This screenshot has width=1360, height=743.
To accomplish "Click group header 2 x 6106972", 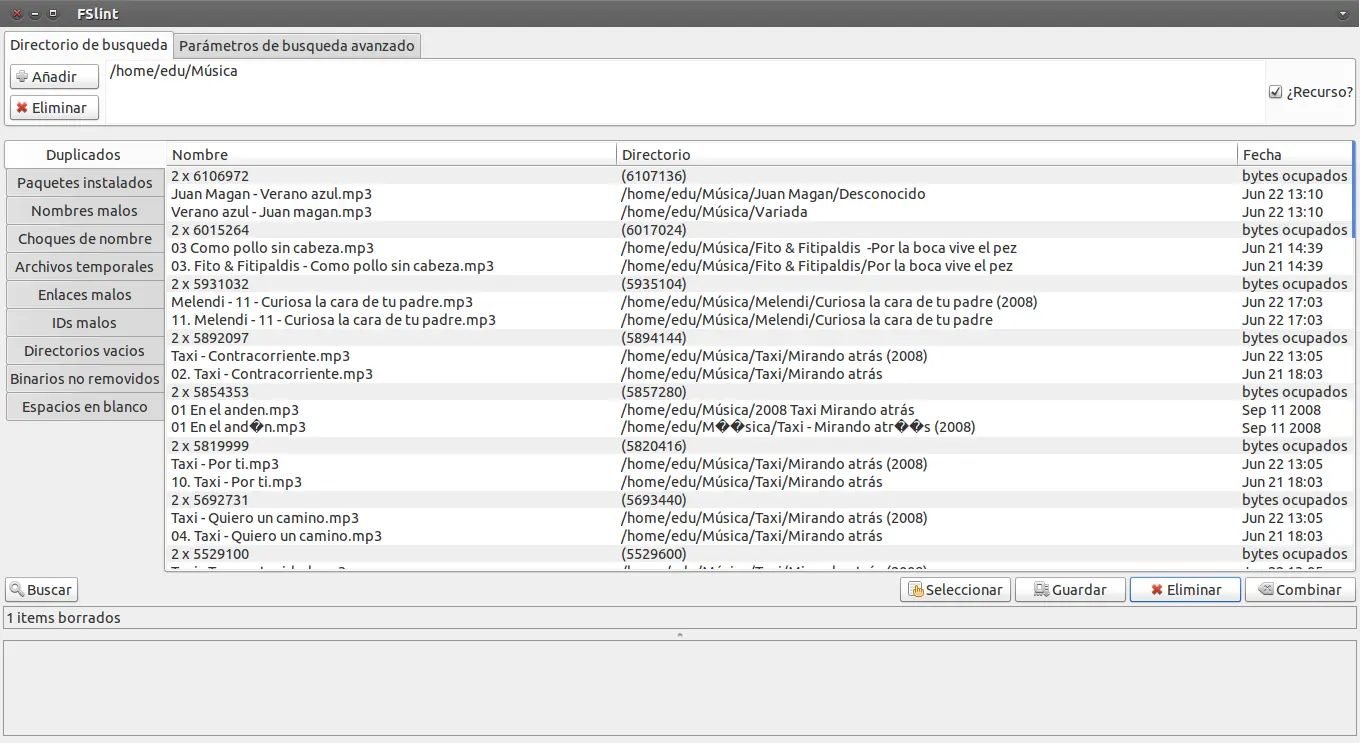I will [759, 176].
